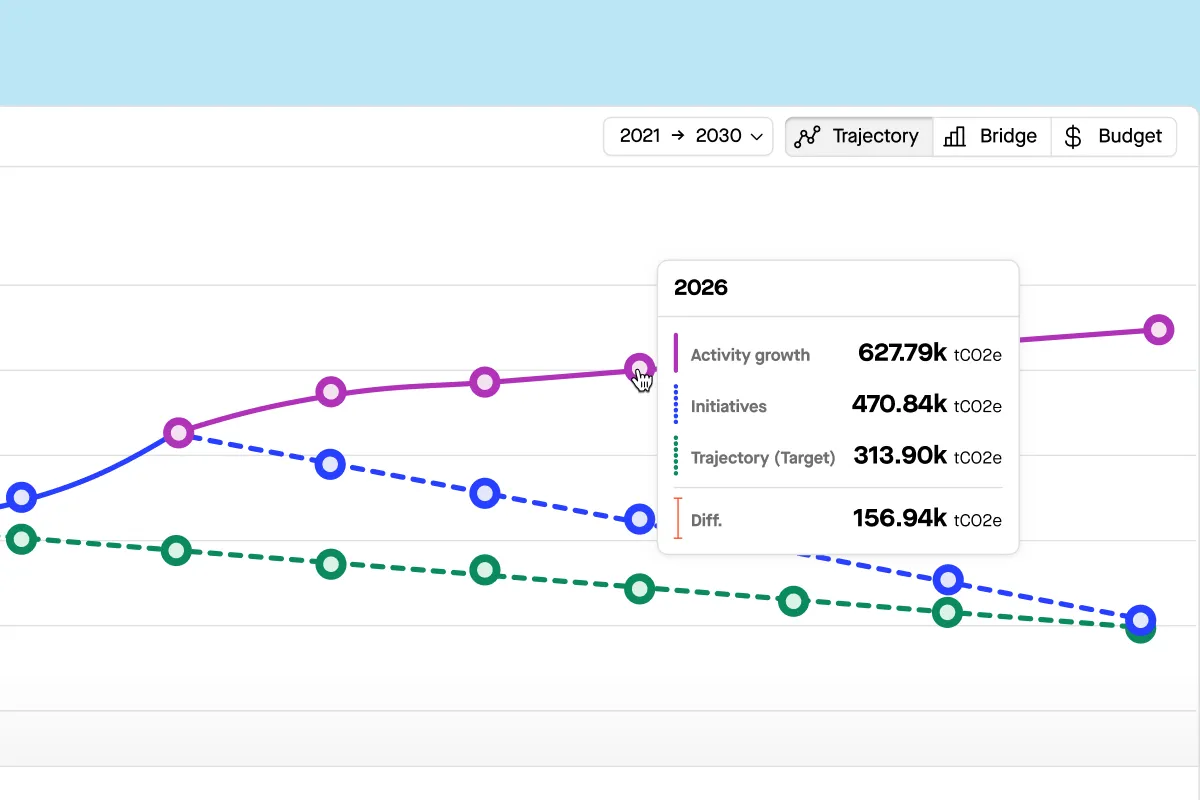Click the green dotted Trajectory (Target) swatch
The width and height of the screenshot is (1200, 800).
pyautogui.click(x=677, y=457)
